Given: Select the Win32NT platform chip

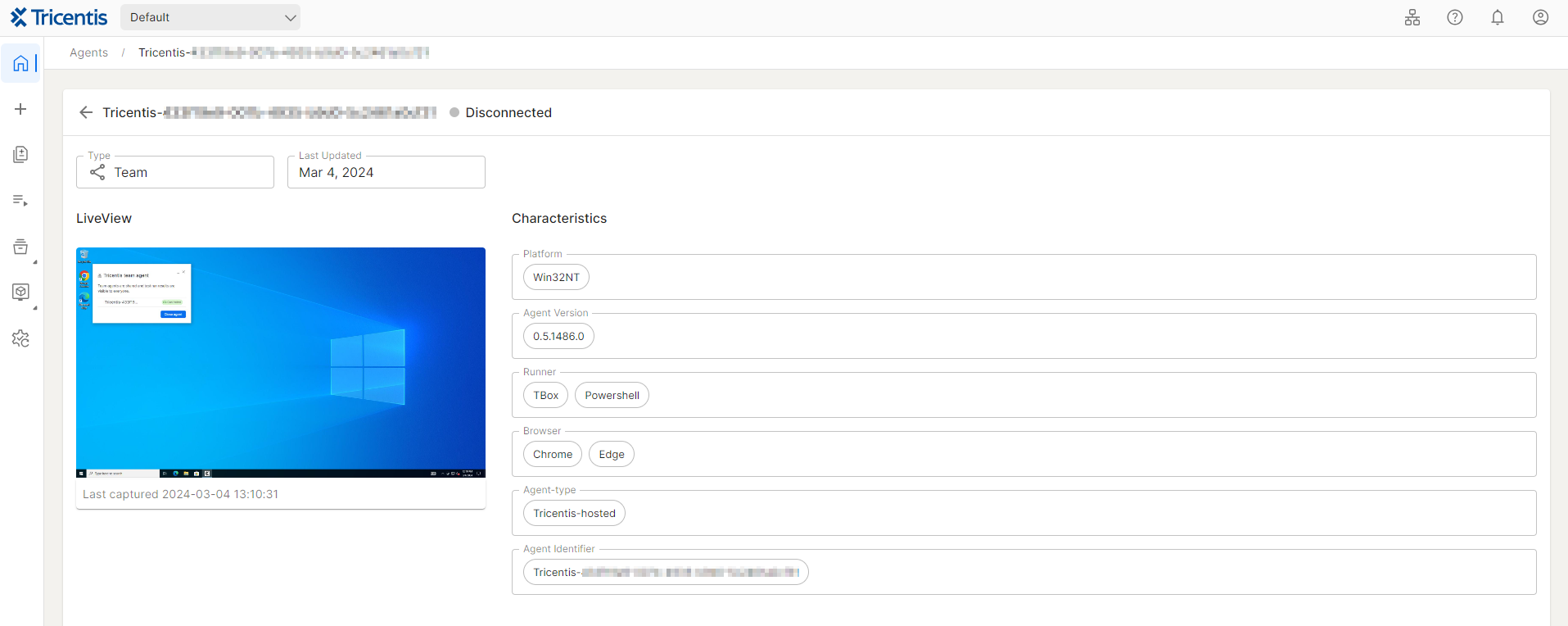Looking at the screenshot, I should coord(556,277).
